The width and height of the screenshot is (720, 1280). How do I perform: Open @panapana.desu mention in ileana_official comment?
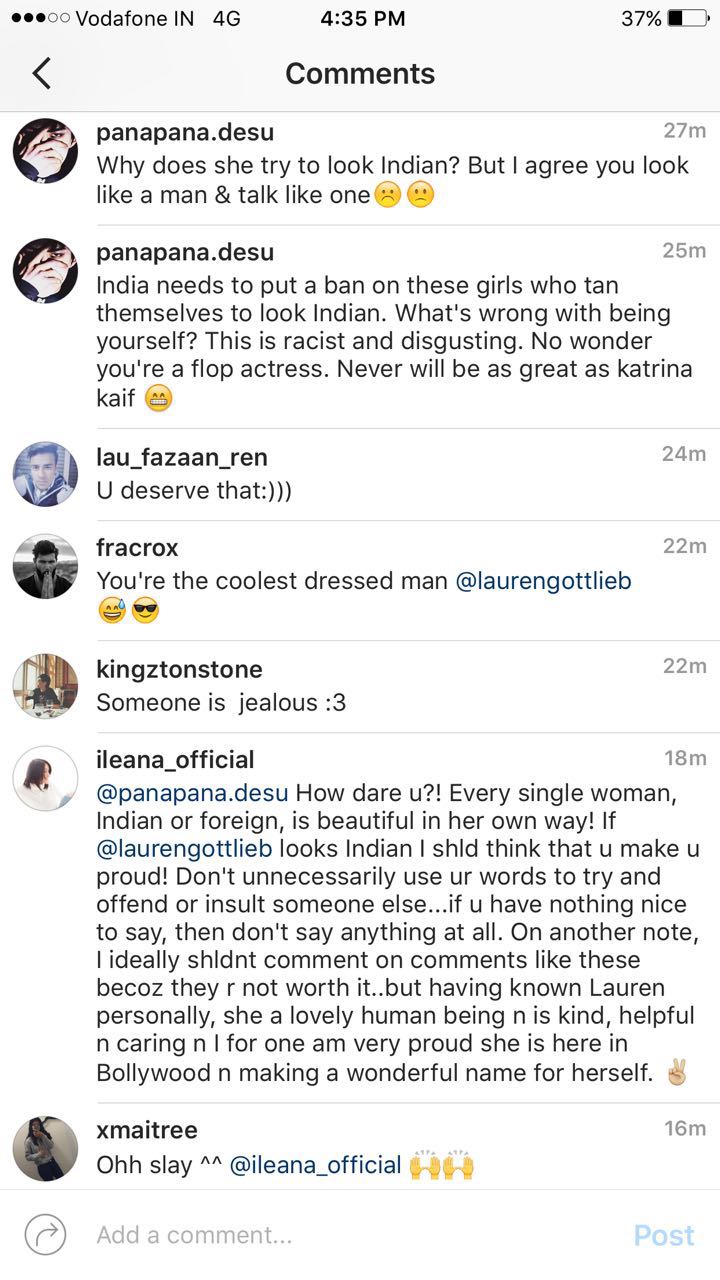coord(192,793)
